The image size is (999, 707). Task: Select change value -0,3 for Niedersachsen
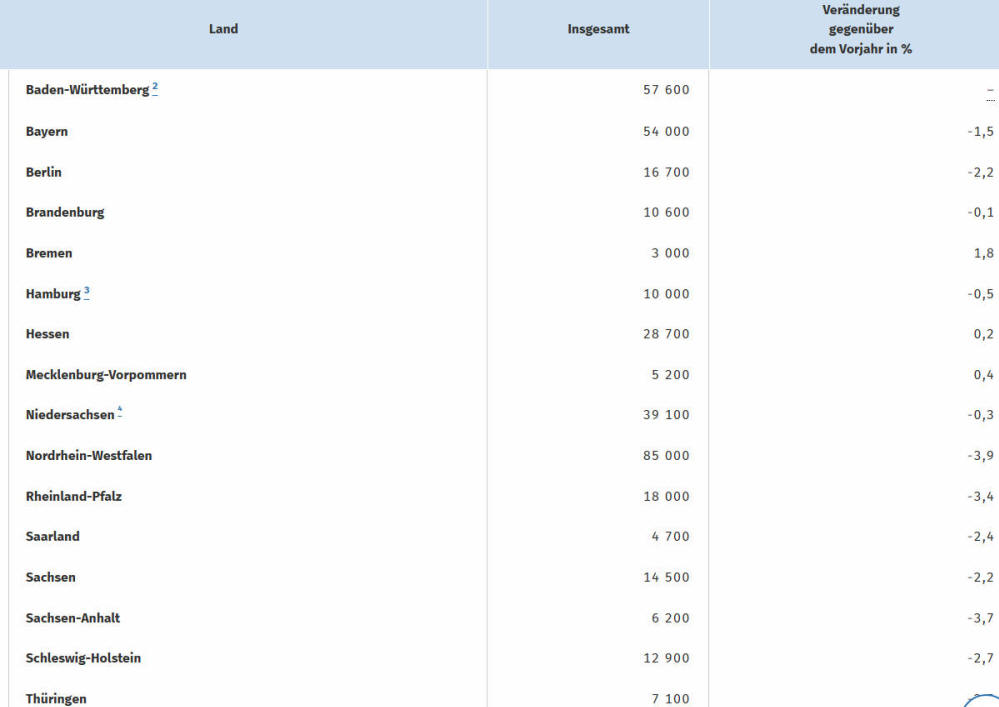coord(980,415)
